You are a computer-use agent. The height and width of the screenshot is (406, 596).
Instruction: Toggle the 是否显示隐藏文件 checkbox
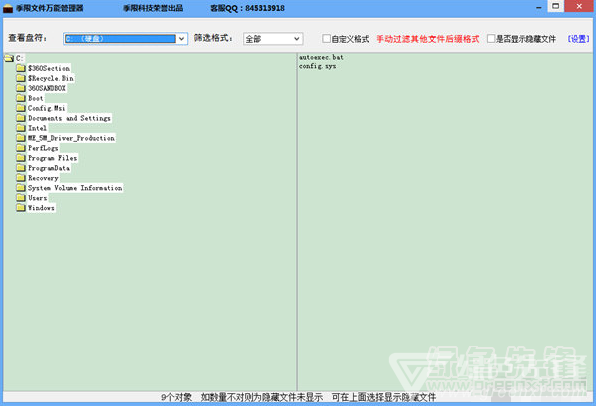click(491, 38)
